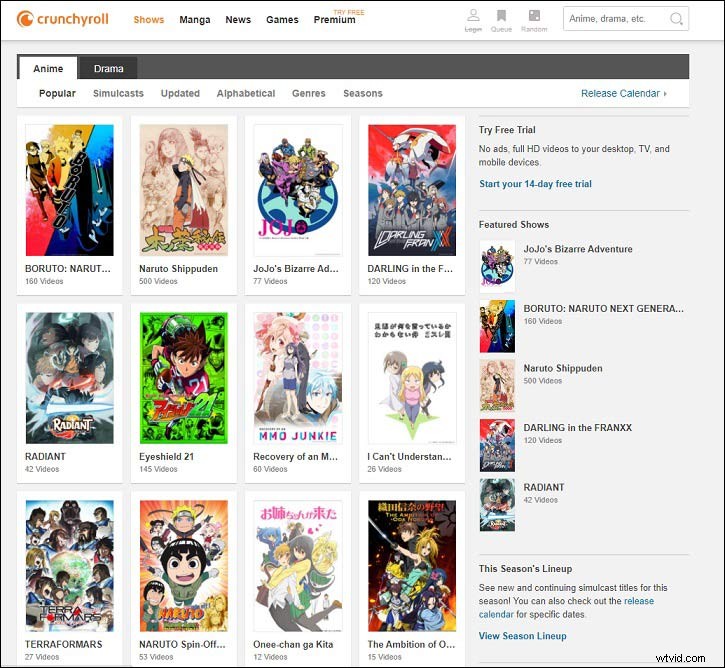Select the Updated filter
The image size is (725, 668).
point(180,93)
